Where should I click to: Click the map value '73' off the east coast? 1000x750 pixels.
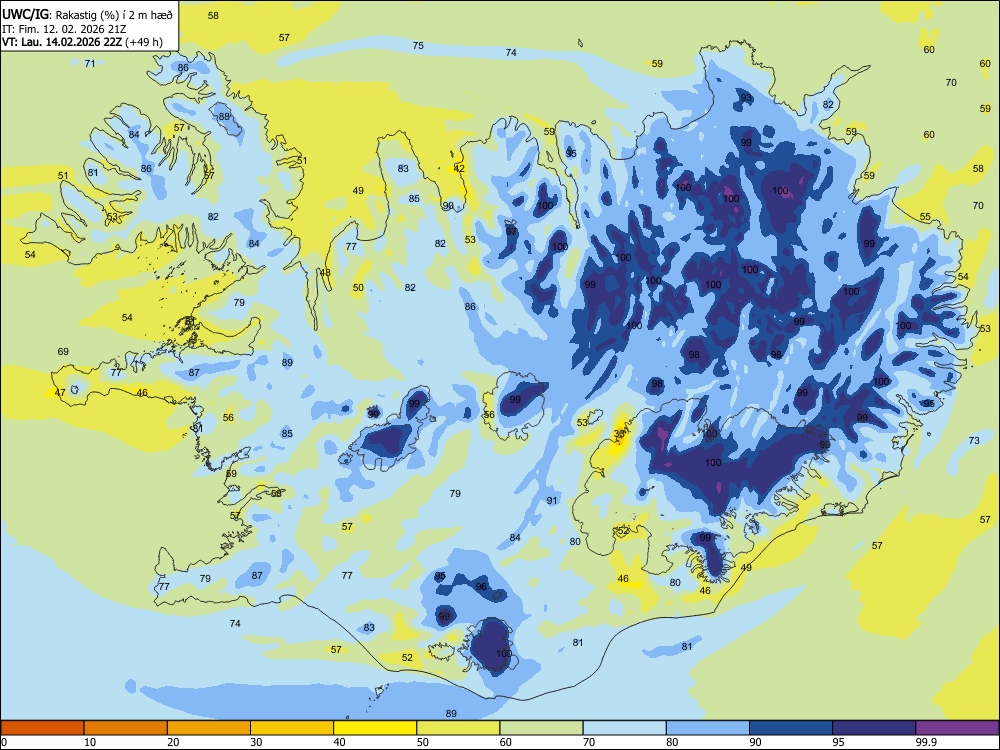tap(974, 441)
